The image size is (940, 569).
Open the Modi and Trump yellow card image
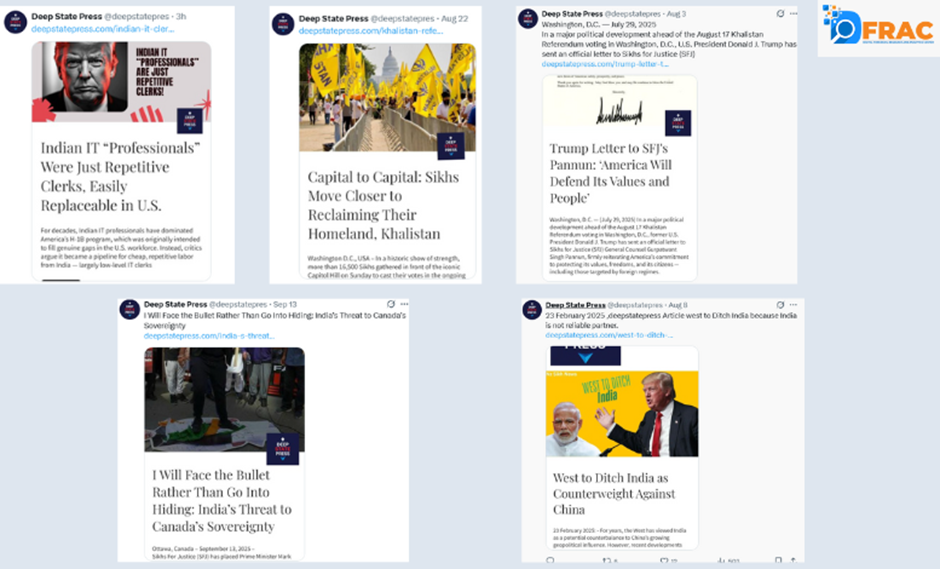(x=622, y=414)
